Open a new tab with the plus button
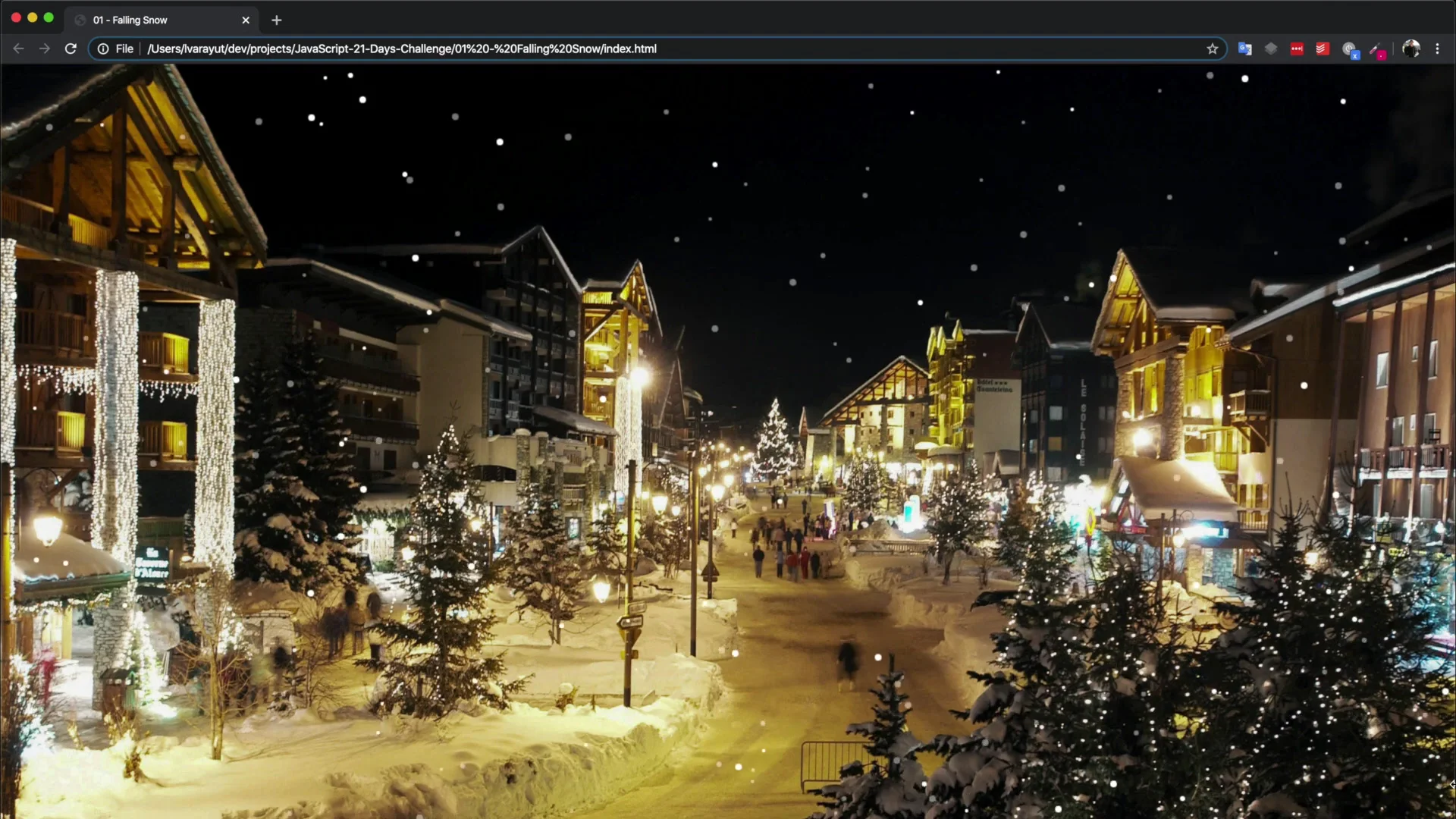 276,20
